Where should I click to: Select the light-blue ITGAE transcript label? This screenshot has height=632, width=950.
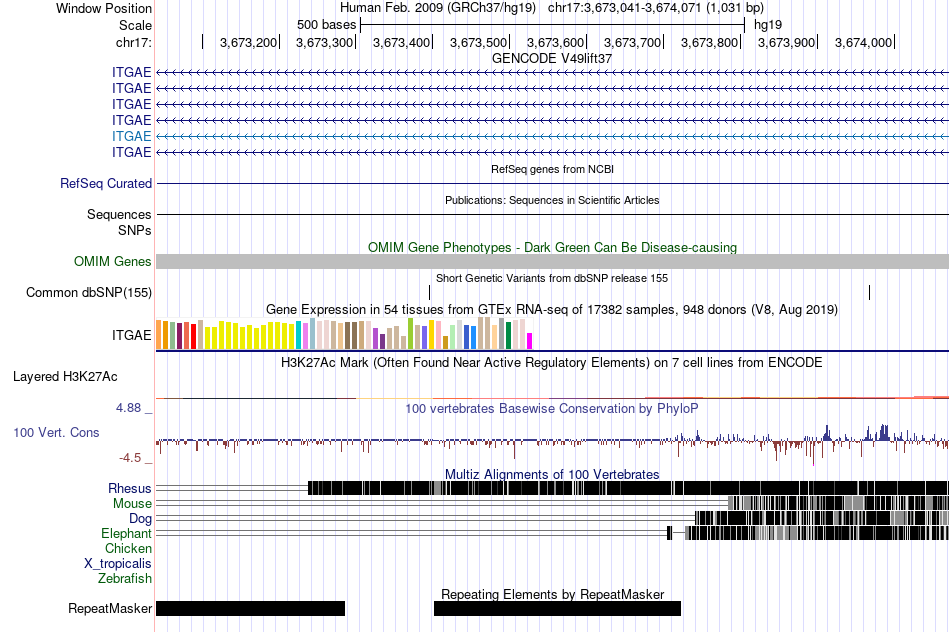(x=131, y=136)
